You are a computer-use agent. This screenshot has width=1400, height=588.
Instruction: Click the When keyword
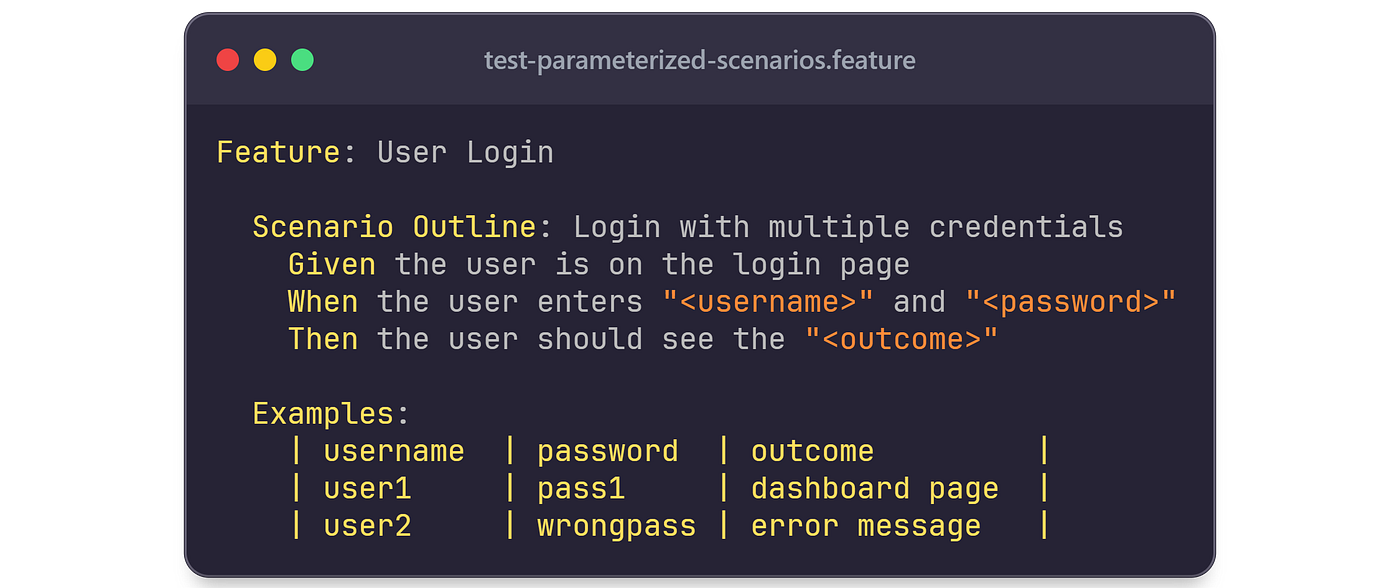[323, 301]
